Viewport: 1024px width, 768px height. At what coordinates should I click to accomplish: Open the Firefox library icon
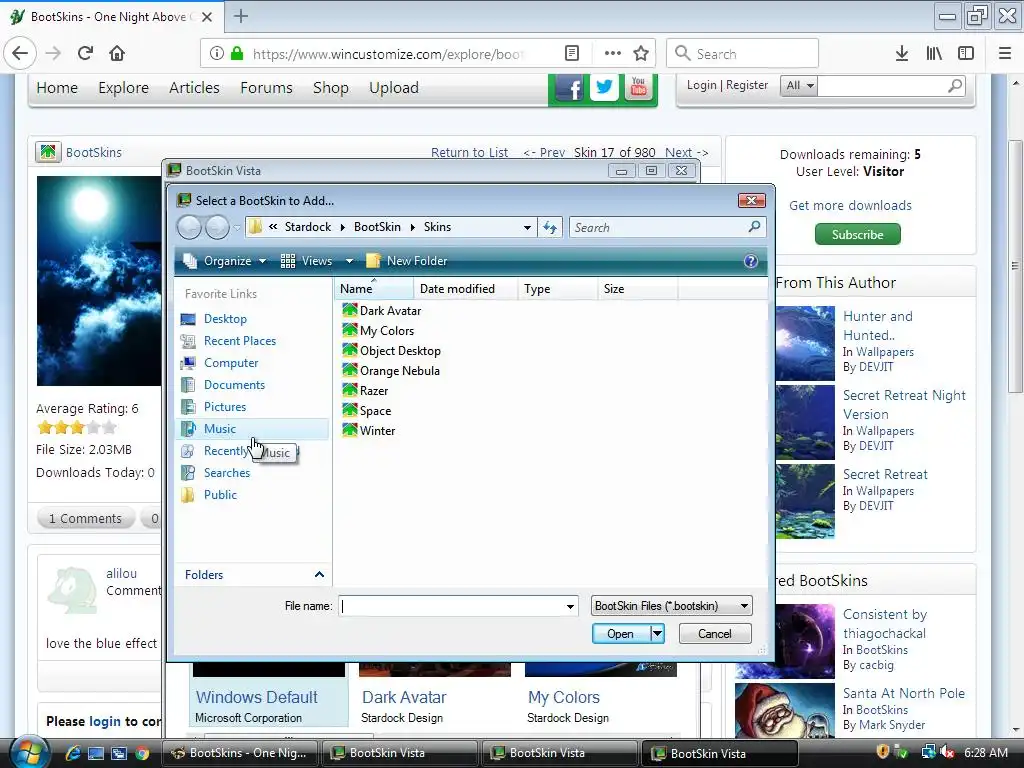[x=934, y=54]
